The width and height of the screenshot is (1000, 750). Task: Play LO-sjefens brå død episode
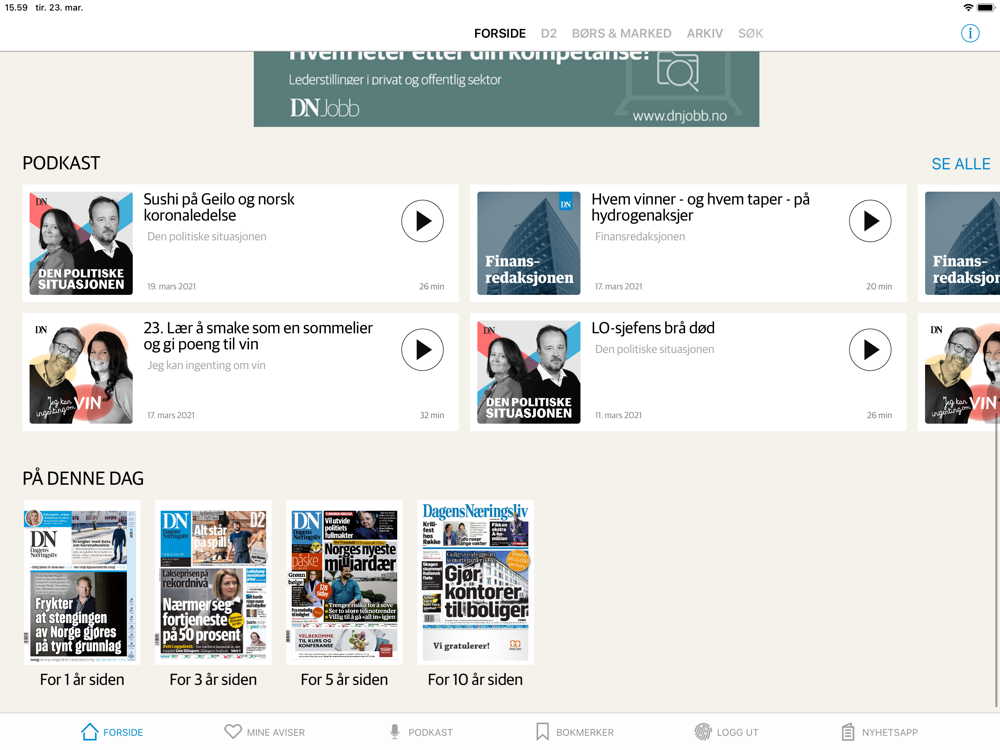(870, 349)
